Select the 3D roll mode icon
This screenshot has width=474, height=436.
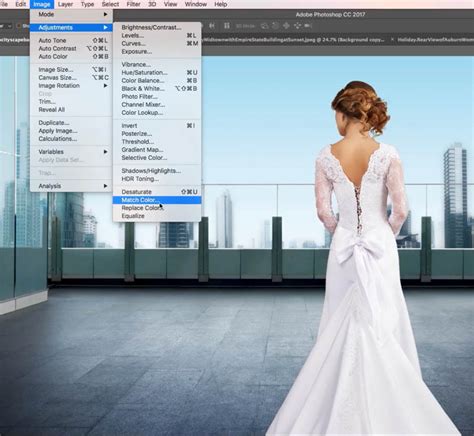click(275, 26)
